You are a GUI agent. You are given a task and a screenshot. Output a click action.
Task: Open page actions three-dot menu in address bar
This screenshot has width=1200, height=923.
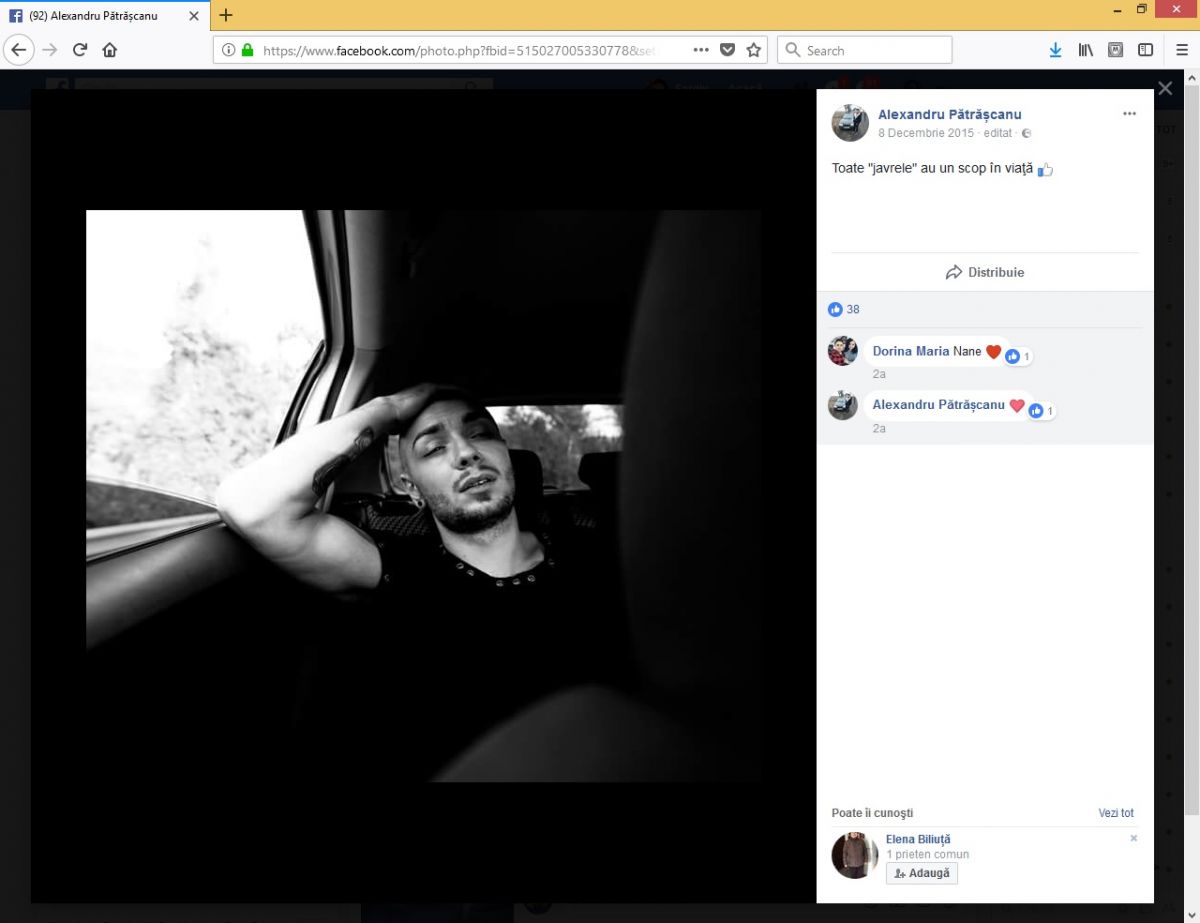pyautogui.click(x=700, y=50)
